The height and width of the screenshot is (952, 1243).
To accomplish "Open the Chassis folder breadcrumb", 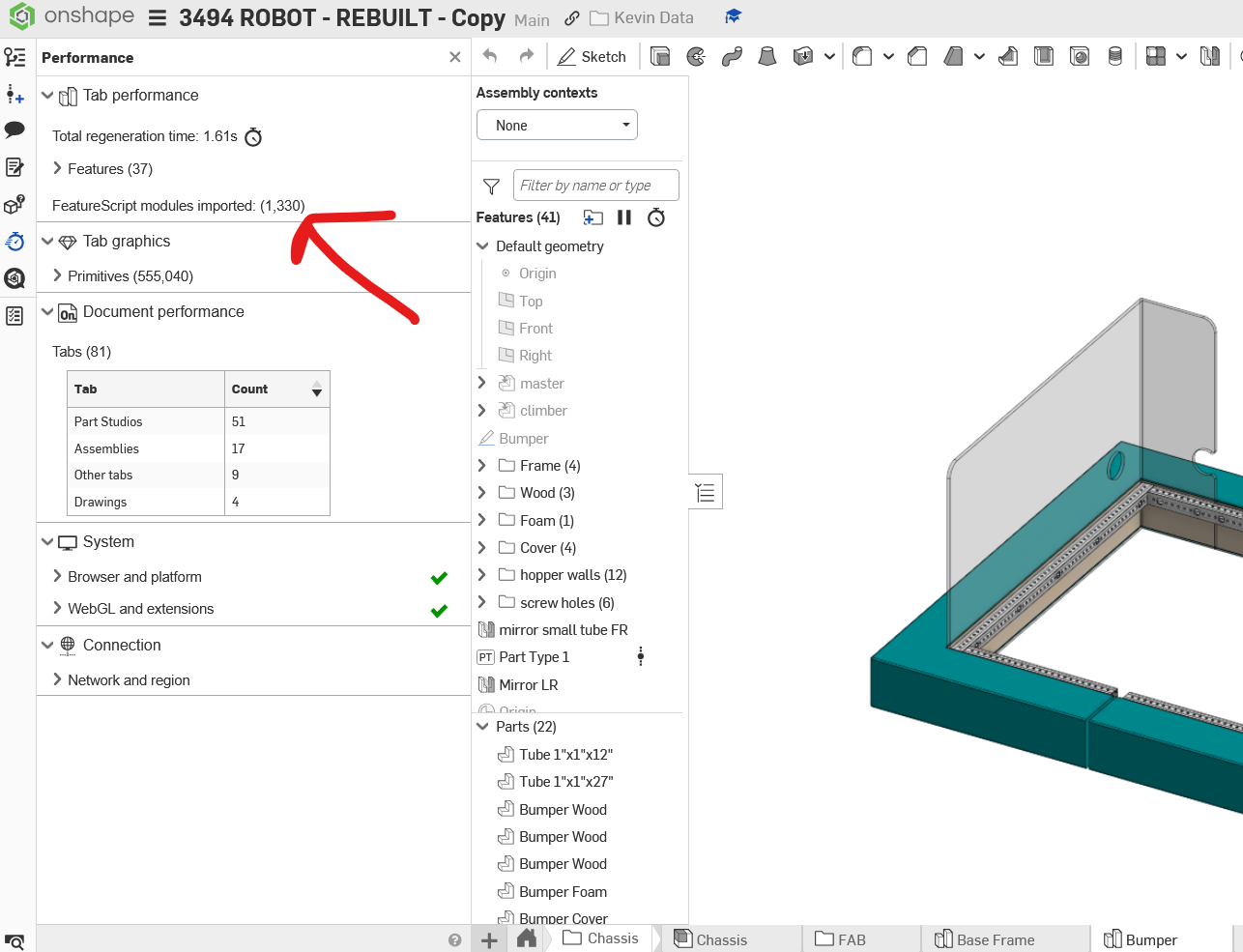I will point(600,938).
